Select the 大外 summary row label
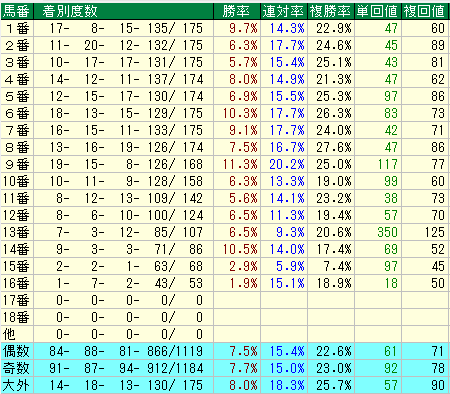 16,386
